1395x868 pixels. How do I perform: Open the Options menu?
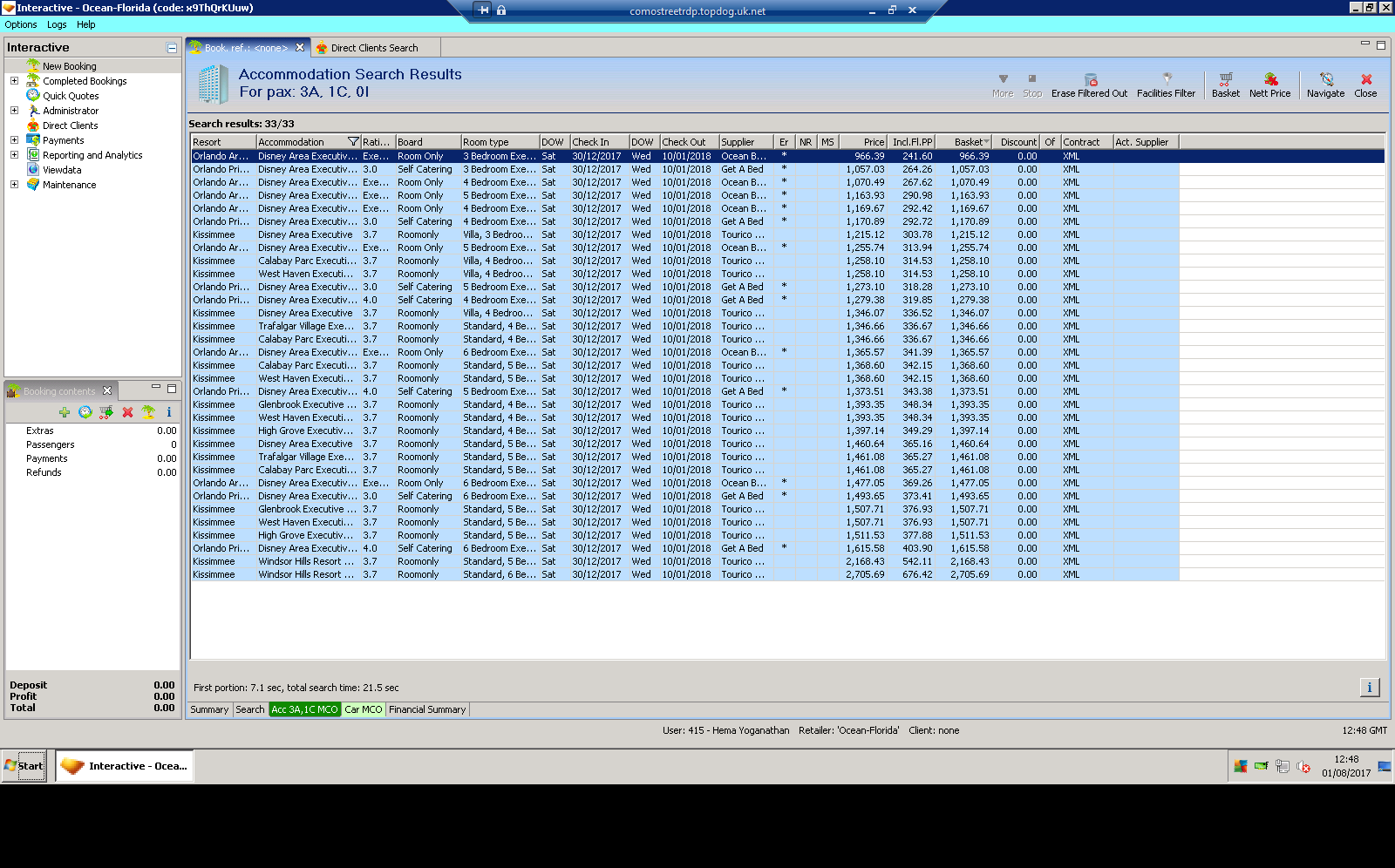coord(21,24)
